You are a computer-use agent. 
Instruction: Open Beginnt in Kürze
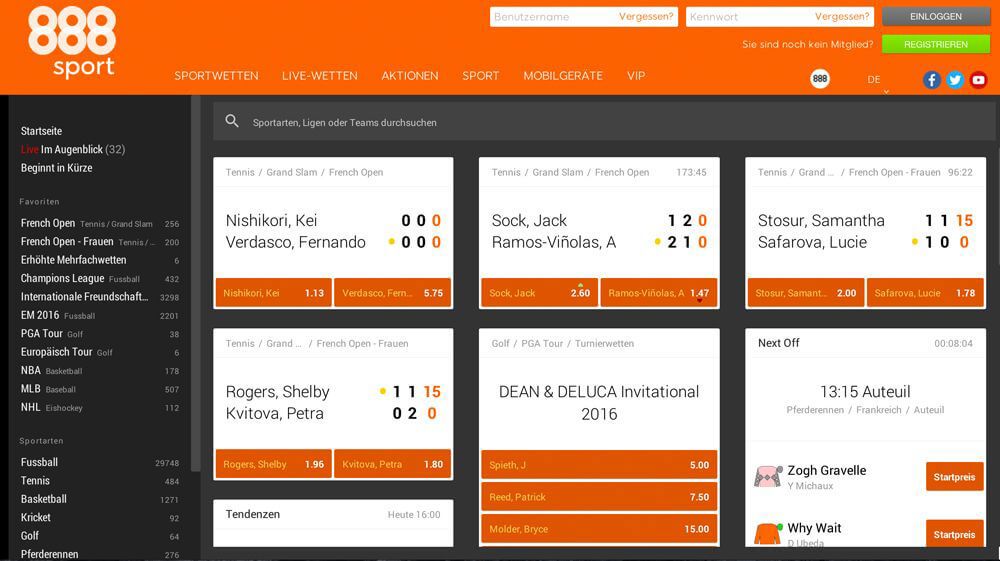click(x=56, y=168)
